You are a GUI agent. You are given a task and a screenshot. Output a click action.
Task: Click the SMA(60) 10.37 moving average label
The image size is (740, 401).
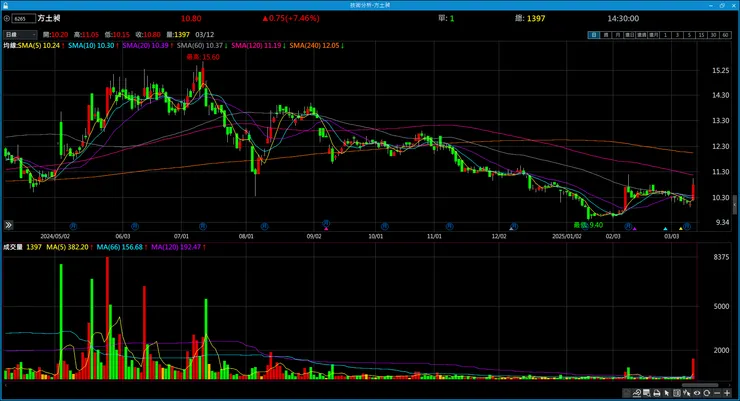pyautogui.click(x=200, y=46)
